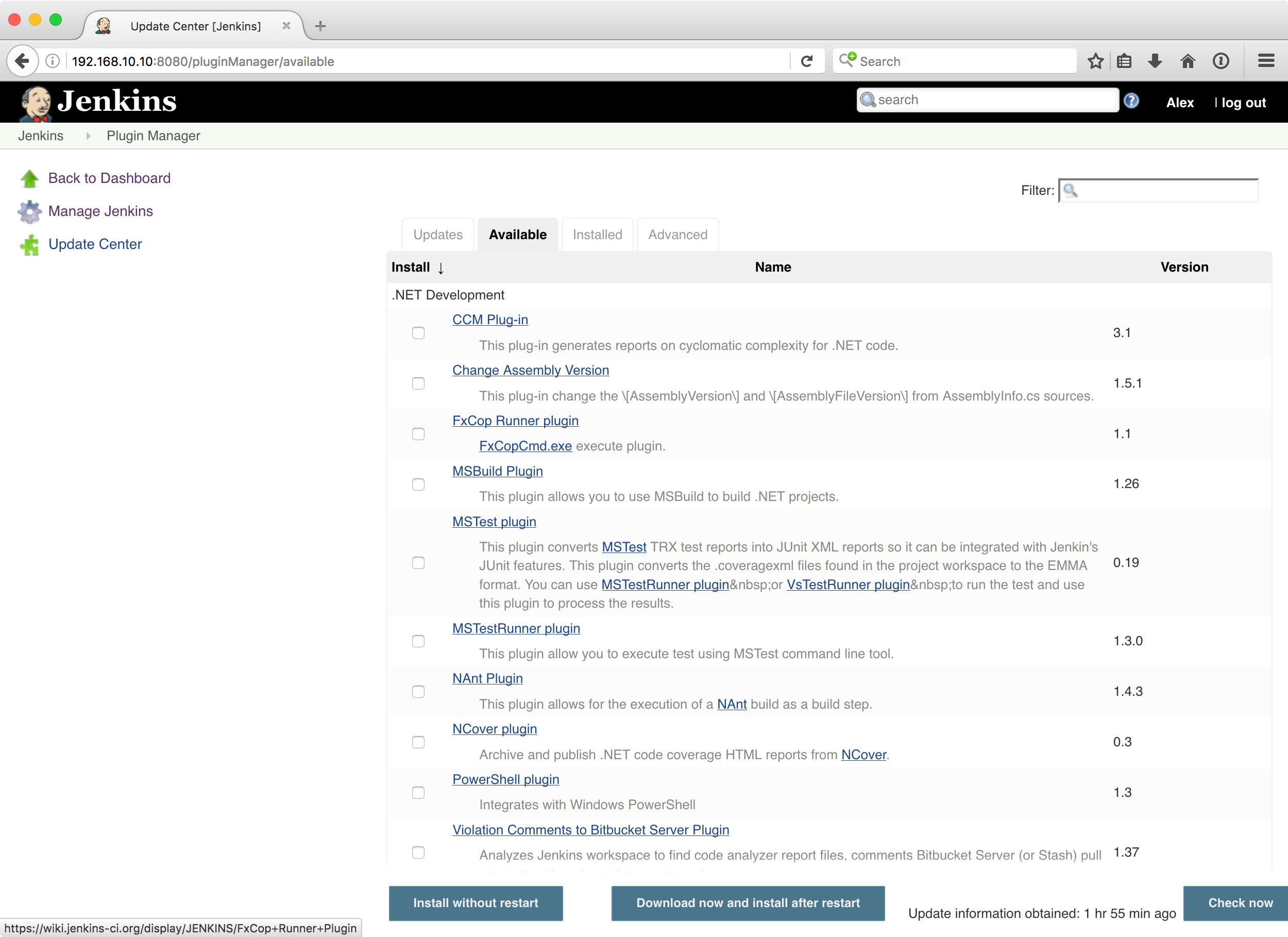Click the Manage Jenkins gear icon
The image size is (1288, 937).
coord(29,211)
